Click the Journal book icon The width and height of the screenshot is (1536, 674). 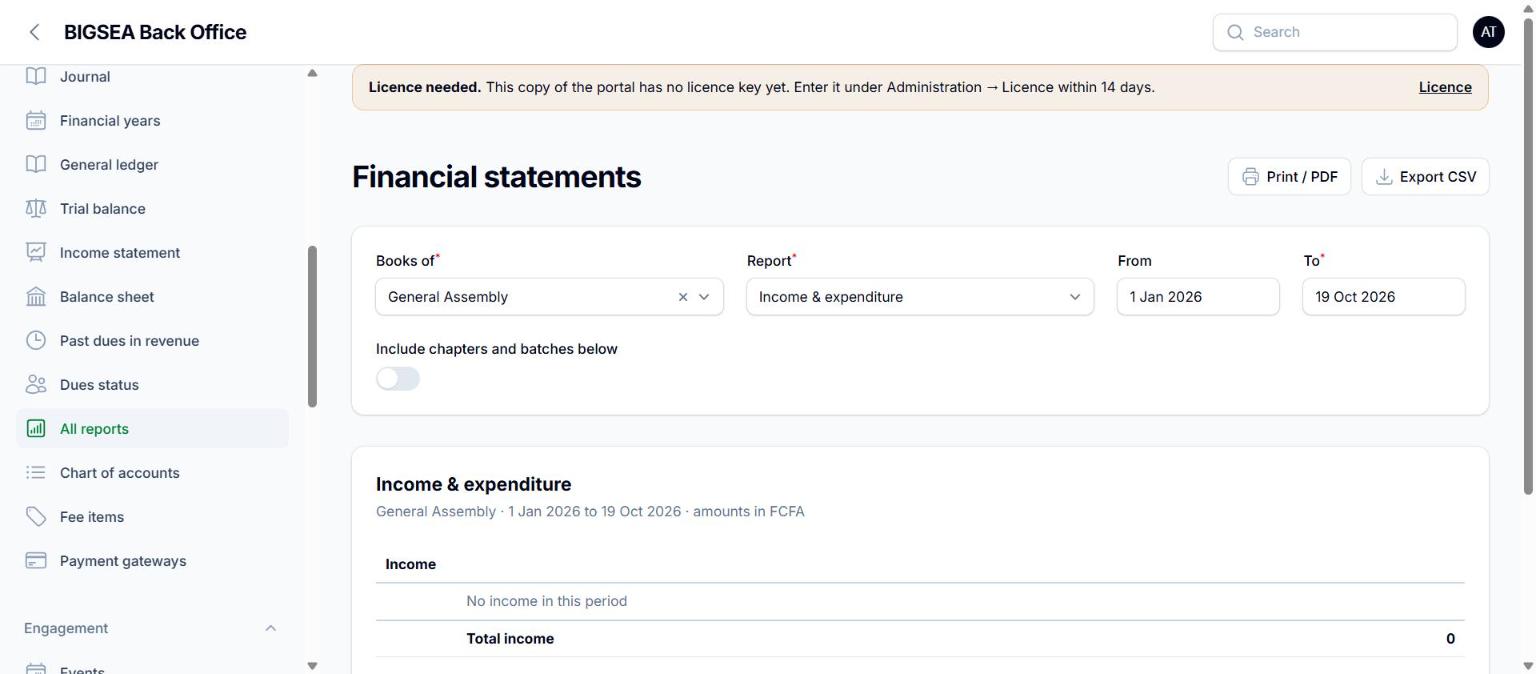(x=36, y=77)
